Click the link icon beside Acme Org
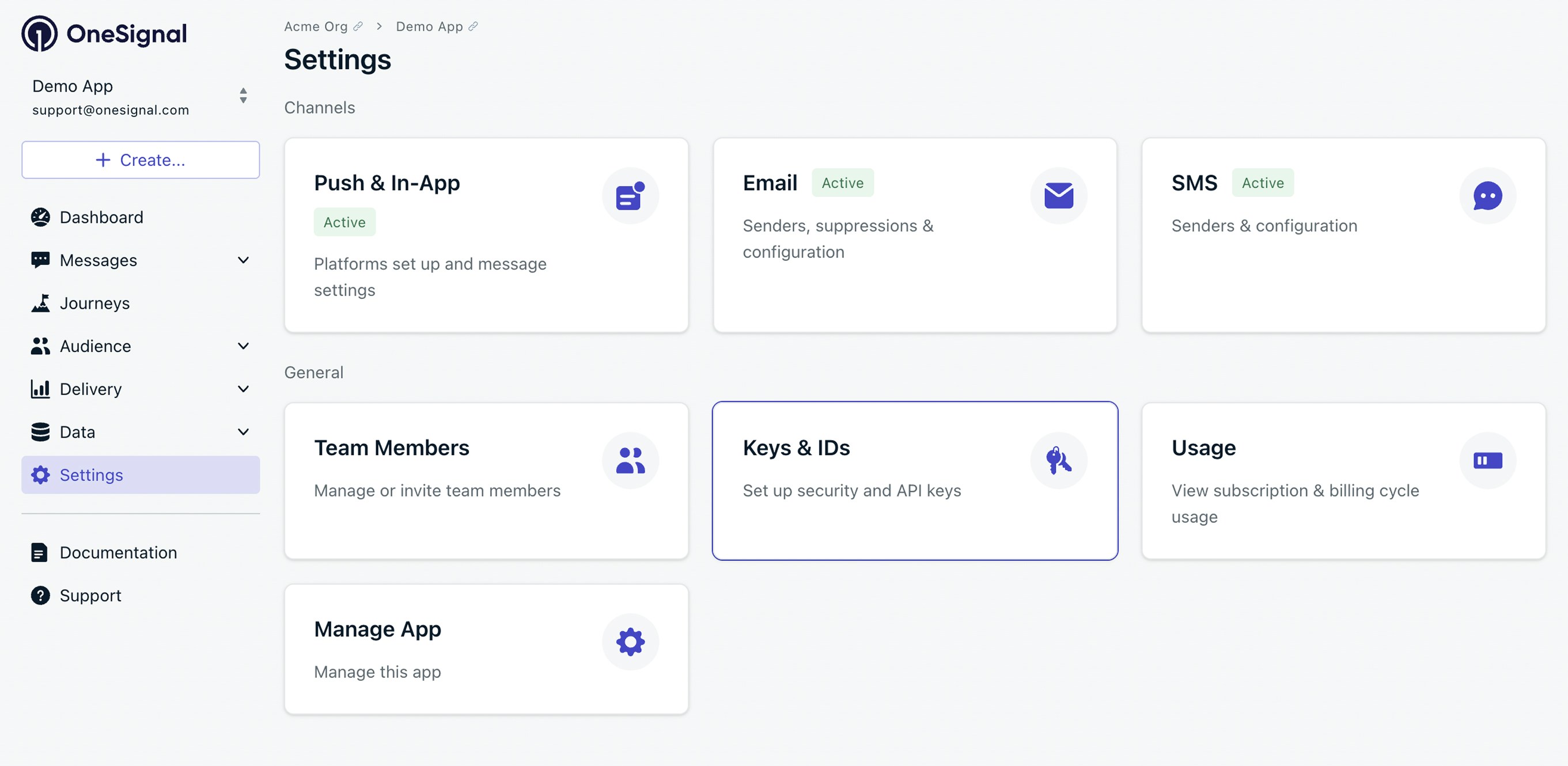 coord(358,26)
